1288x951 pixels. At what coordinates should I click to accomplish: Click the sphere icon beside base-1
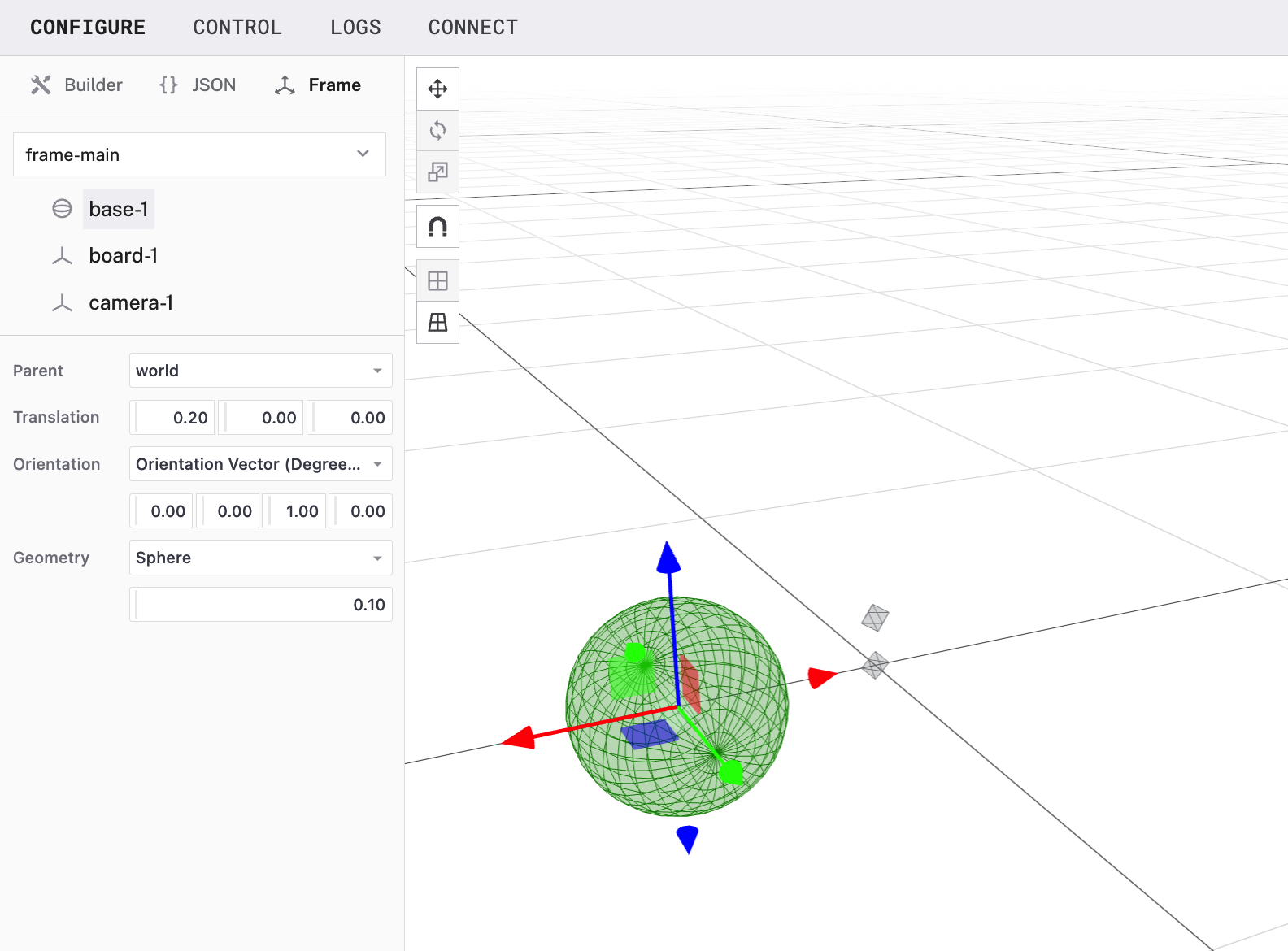pos(62,209)
